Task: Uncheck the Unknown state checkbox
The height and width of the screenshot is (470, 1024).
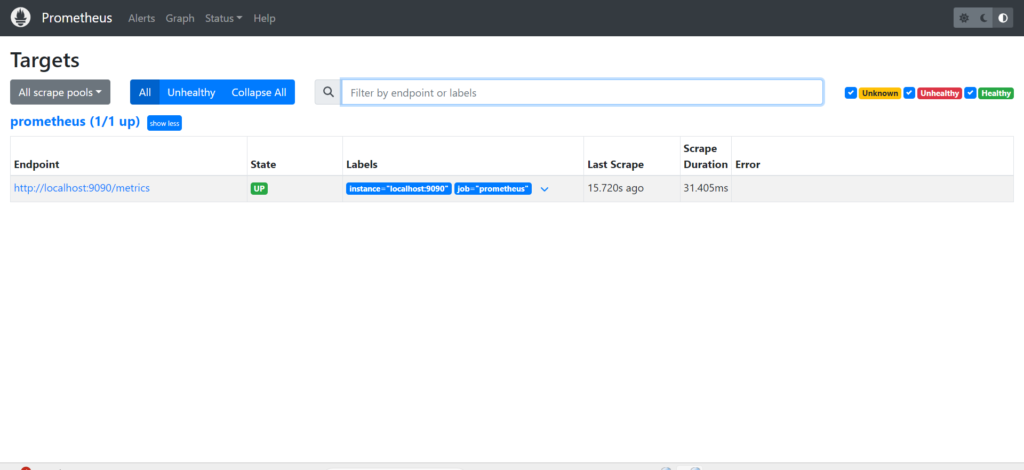Action: point(851,93)
